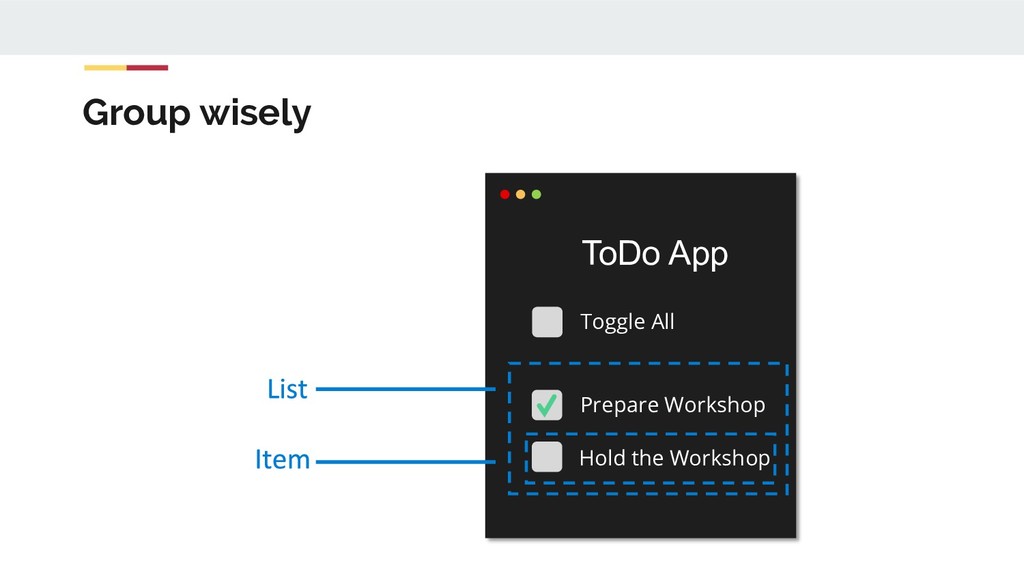Click the red segment of accent bar

pos(147,68)
